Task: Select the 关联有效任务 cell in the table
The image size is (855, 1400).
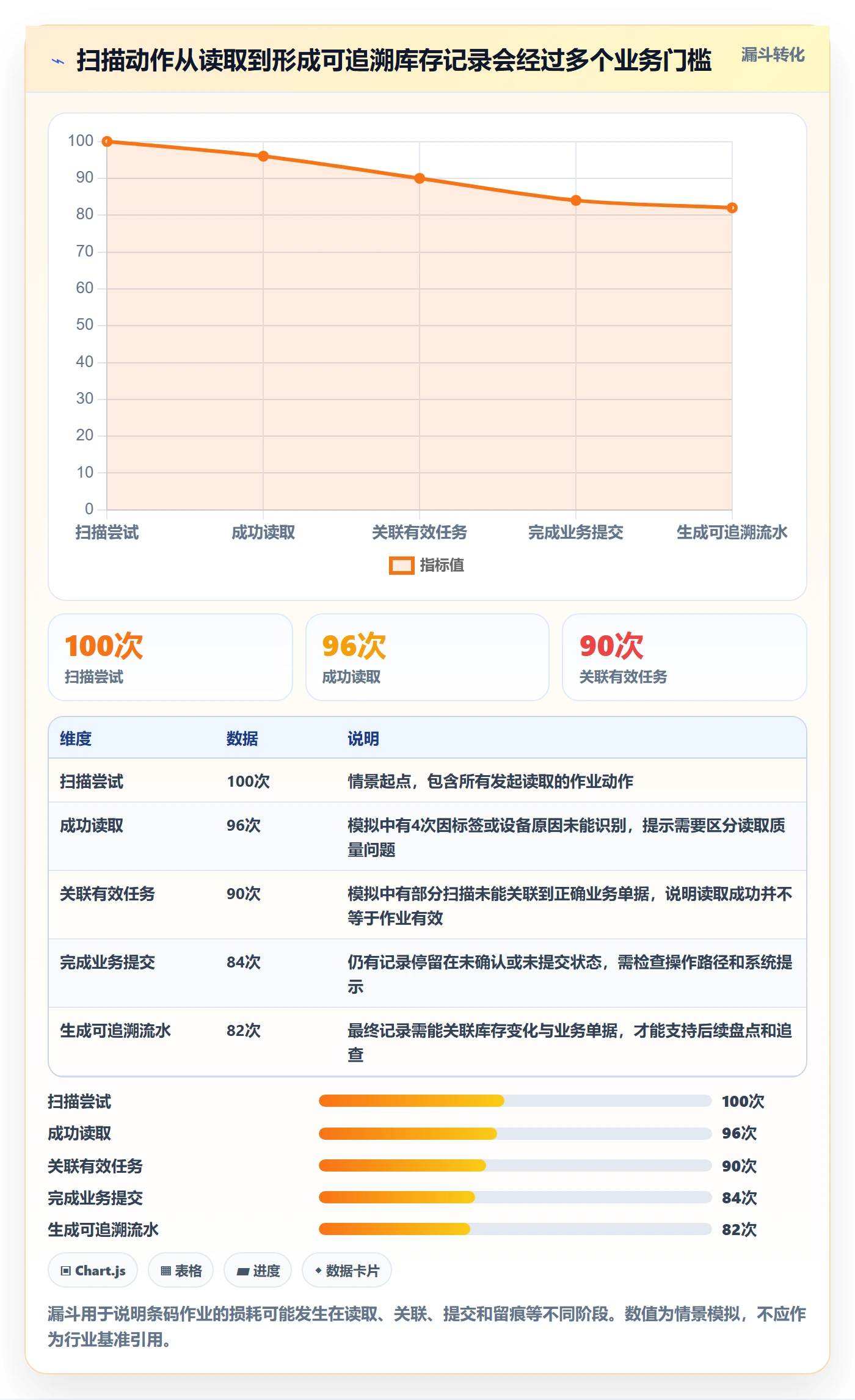Action: (x=107, y=894)
